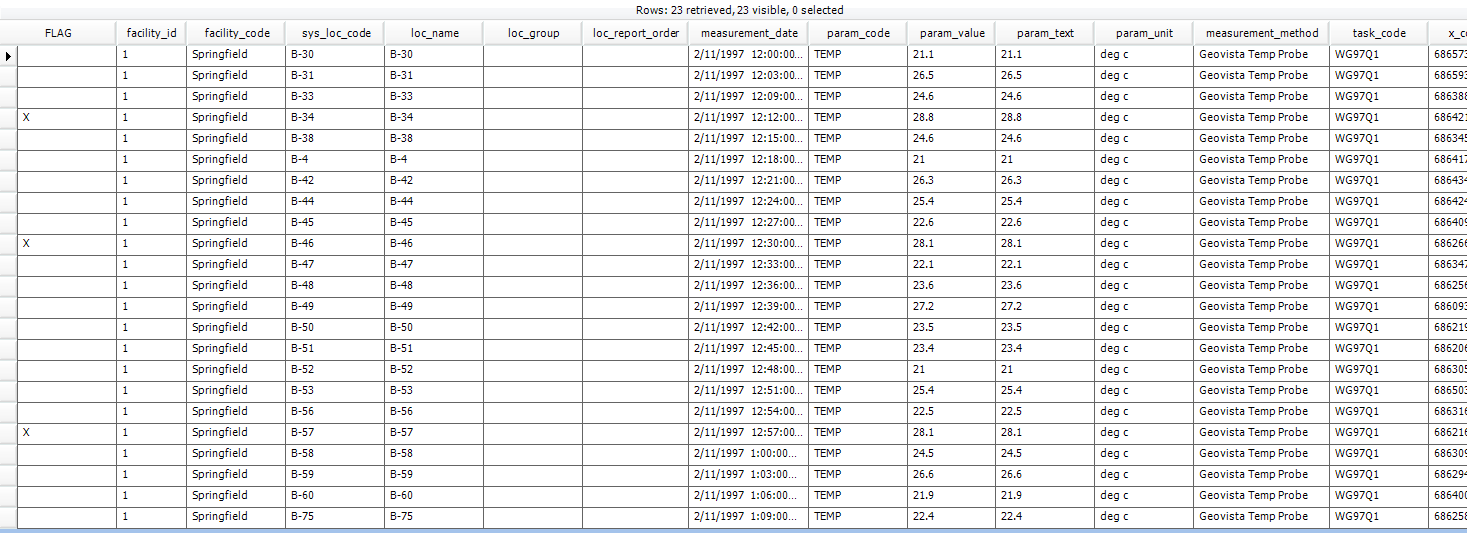Click the current-row arrow indicator on first row
Image resolution: width=1467 pixels, height=533 pixels.
(8, 55)
